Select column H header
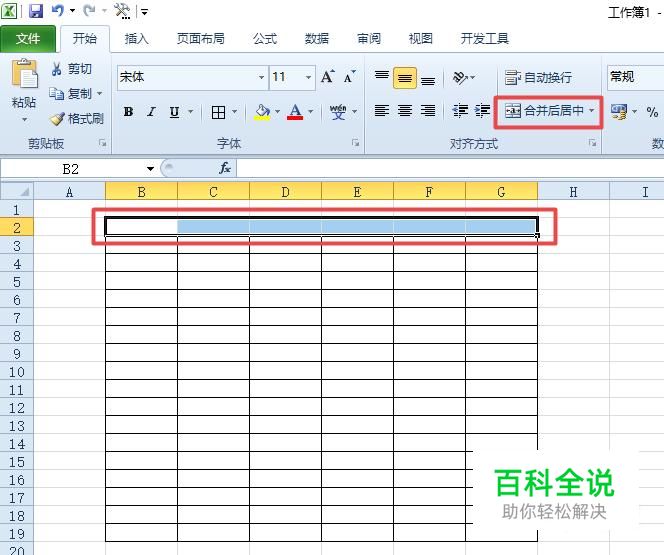Image resolution: width=664 pixels, height=555 pixels. 573,192
